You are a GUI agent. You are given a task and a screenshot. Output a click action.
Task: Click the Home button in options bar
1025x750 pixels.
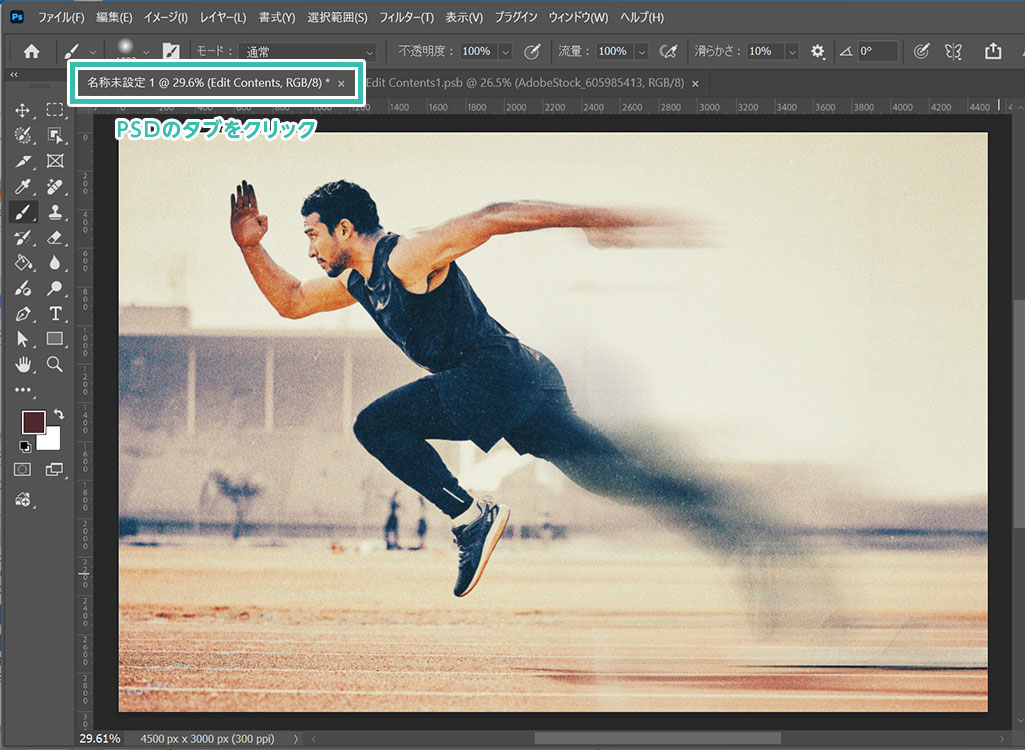click(x=32, y=51)
